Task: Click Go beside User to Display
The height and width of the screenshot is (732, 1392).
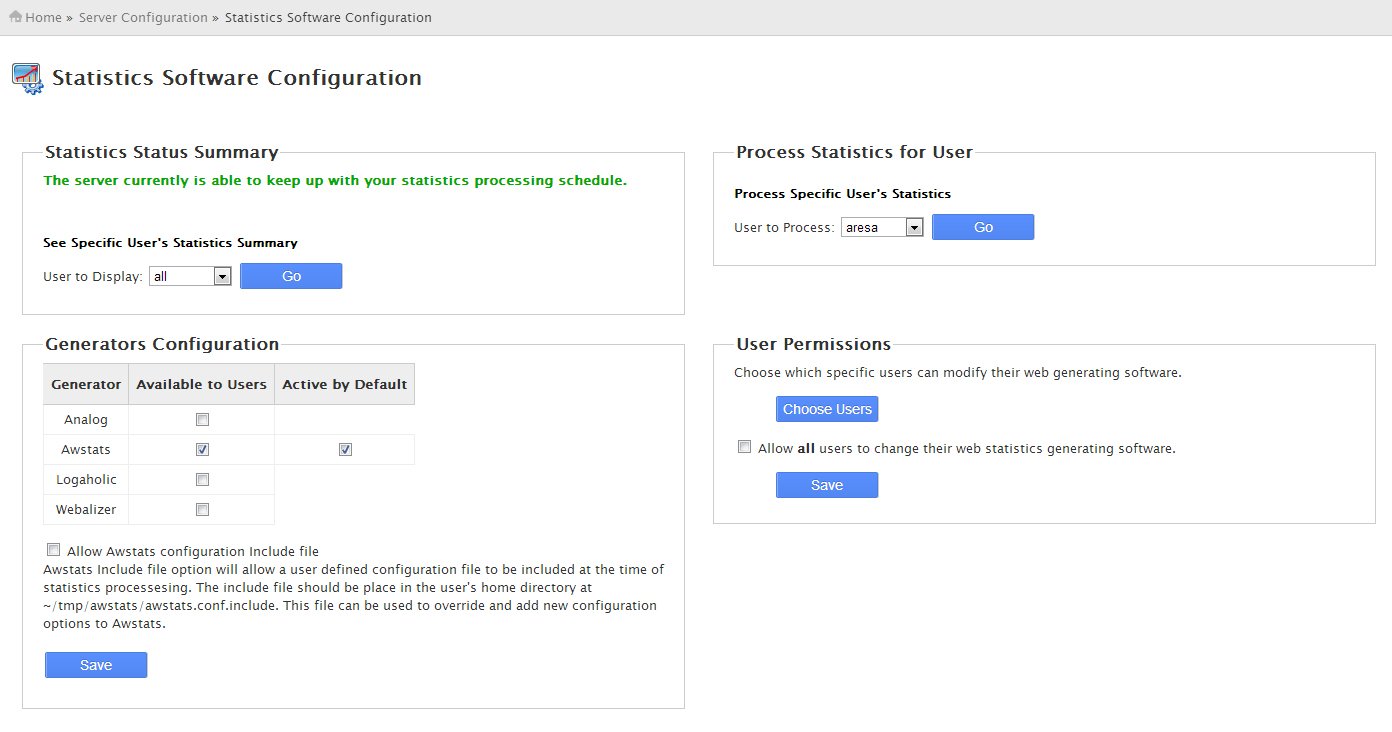Action: tap(291, 276)
